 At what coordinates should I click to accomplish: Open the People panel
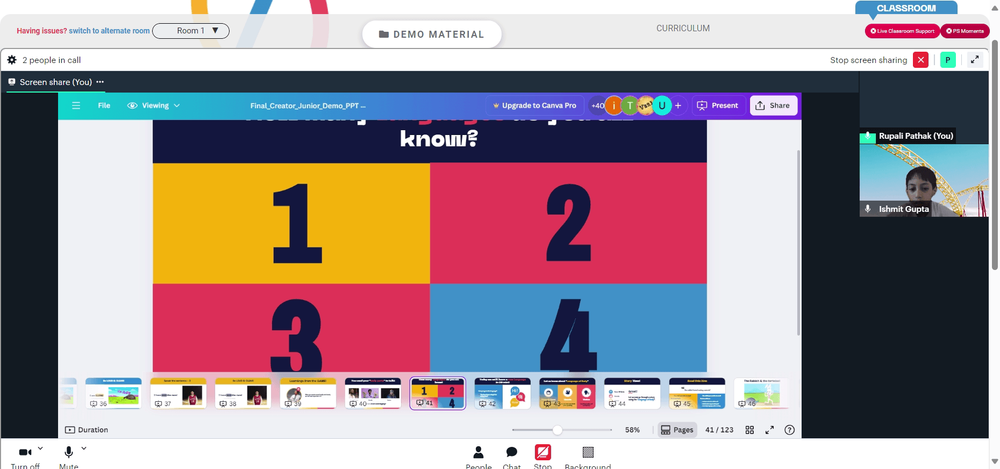coord(478,457)
